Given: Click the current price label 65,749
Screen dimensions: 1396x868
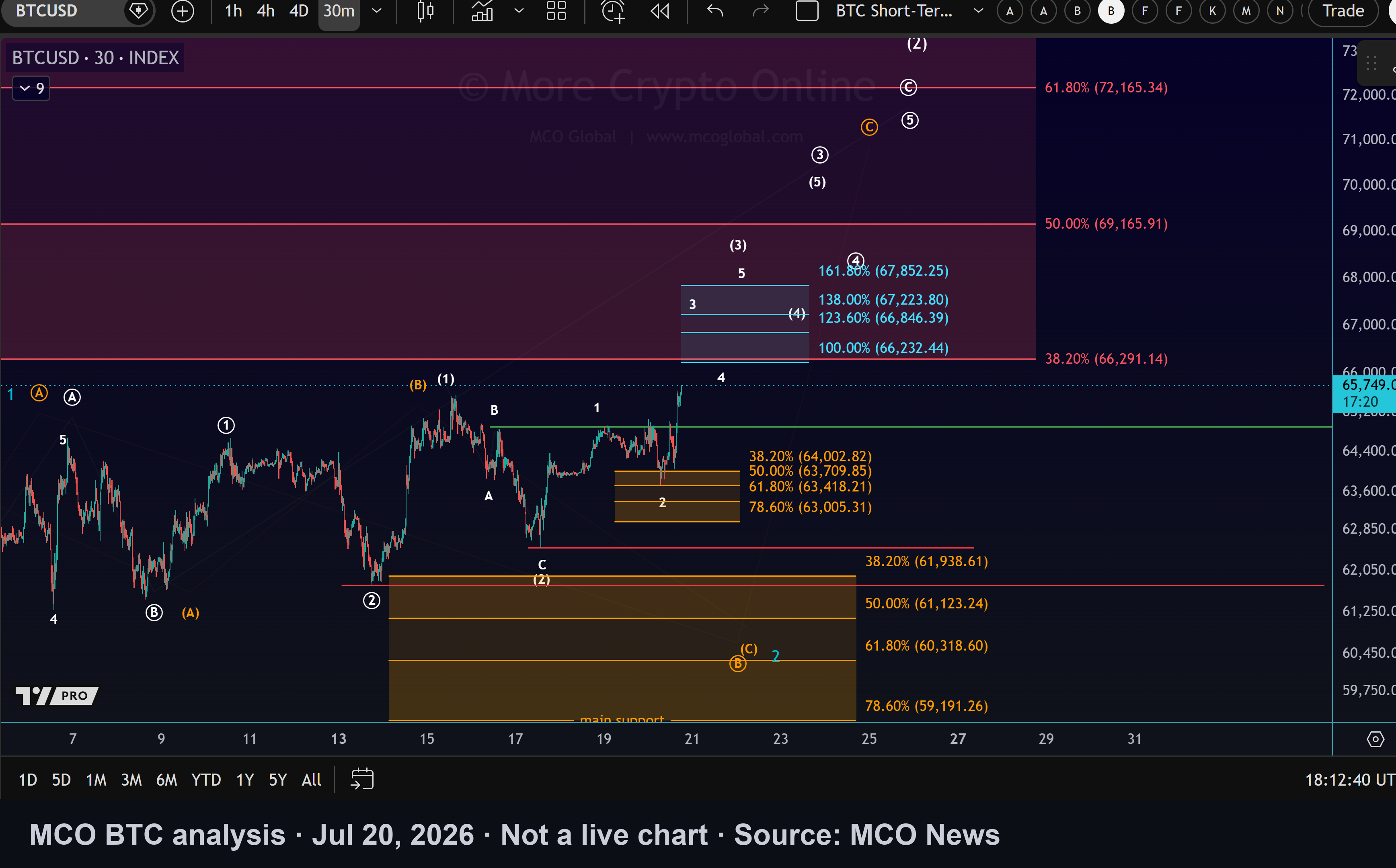Looking at the screenshot, I should tap(1364, 393).
